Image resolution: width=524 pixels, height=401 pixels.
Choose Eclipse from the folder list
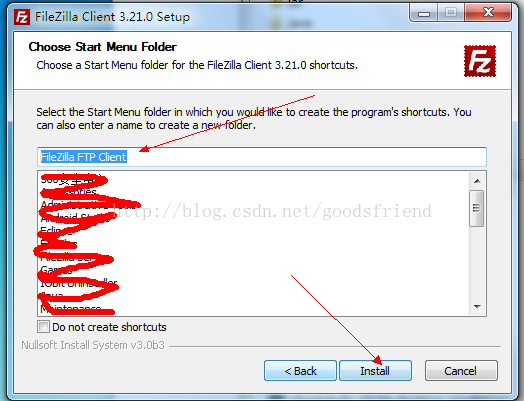tap(56, 231)
